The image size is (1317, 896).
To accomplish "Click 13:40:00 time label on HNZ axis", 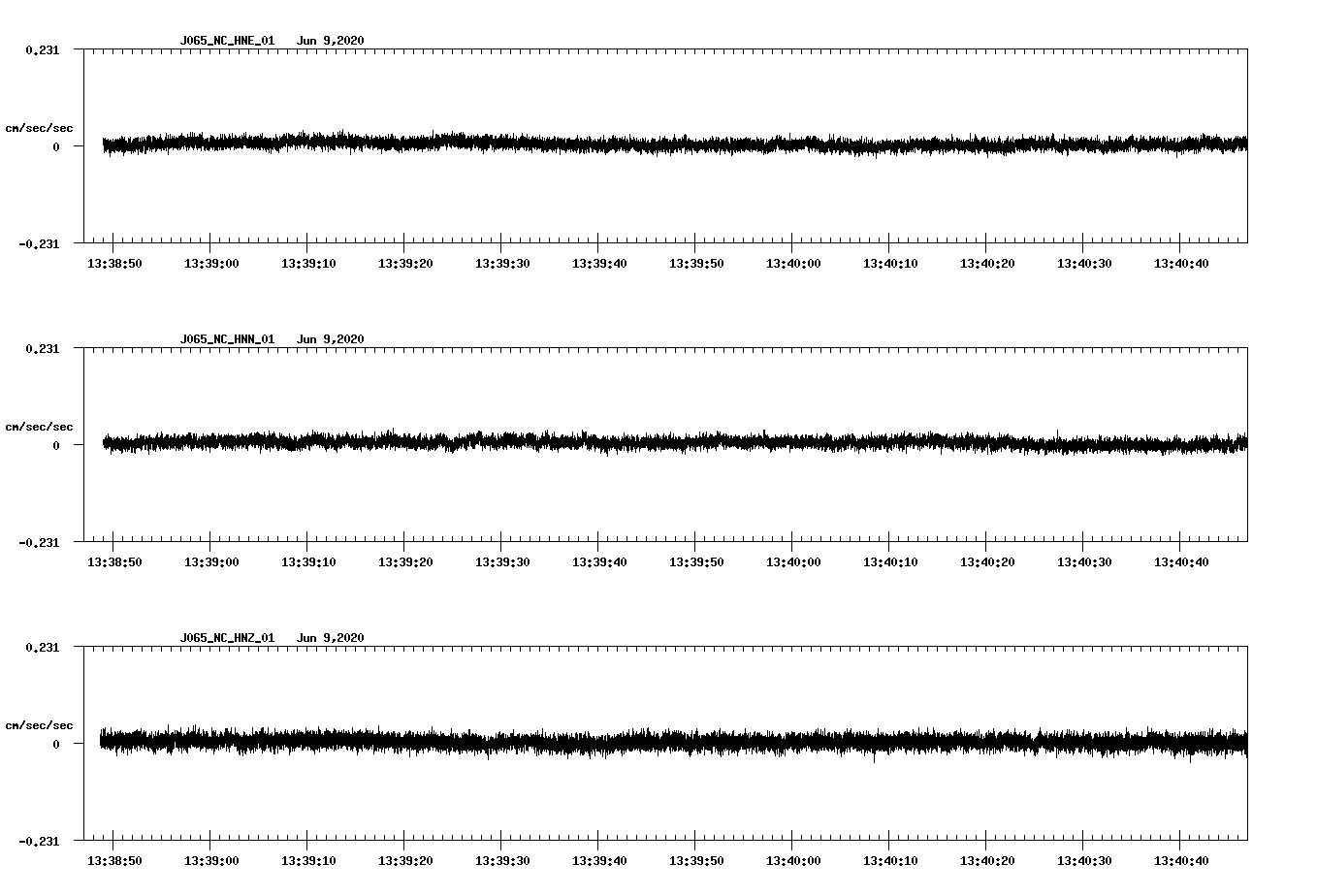I will (x=793, y=861).
